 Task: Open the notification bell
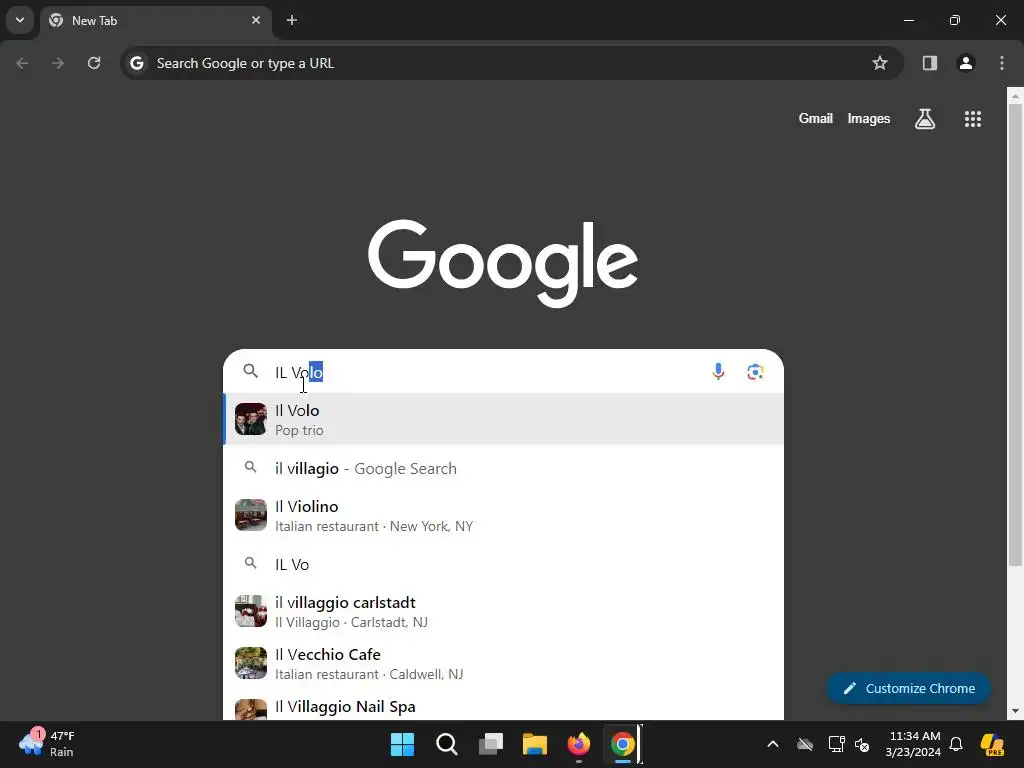pos(956,744)
